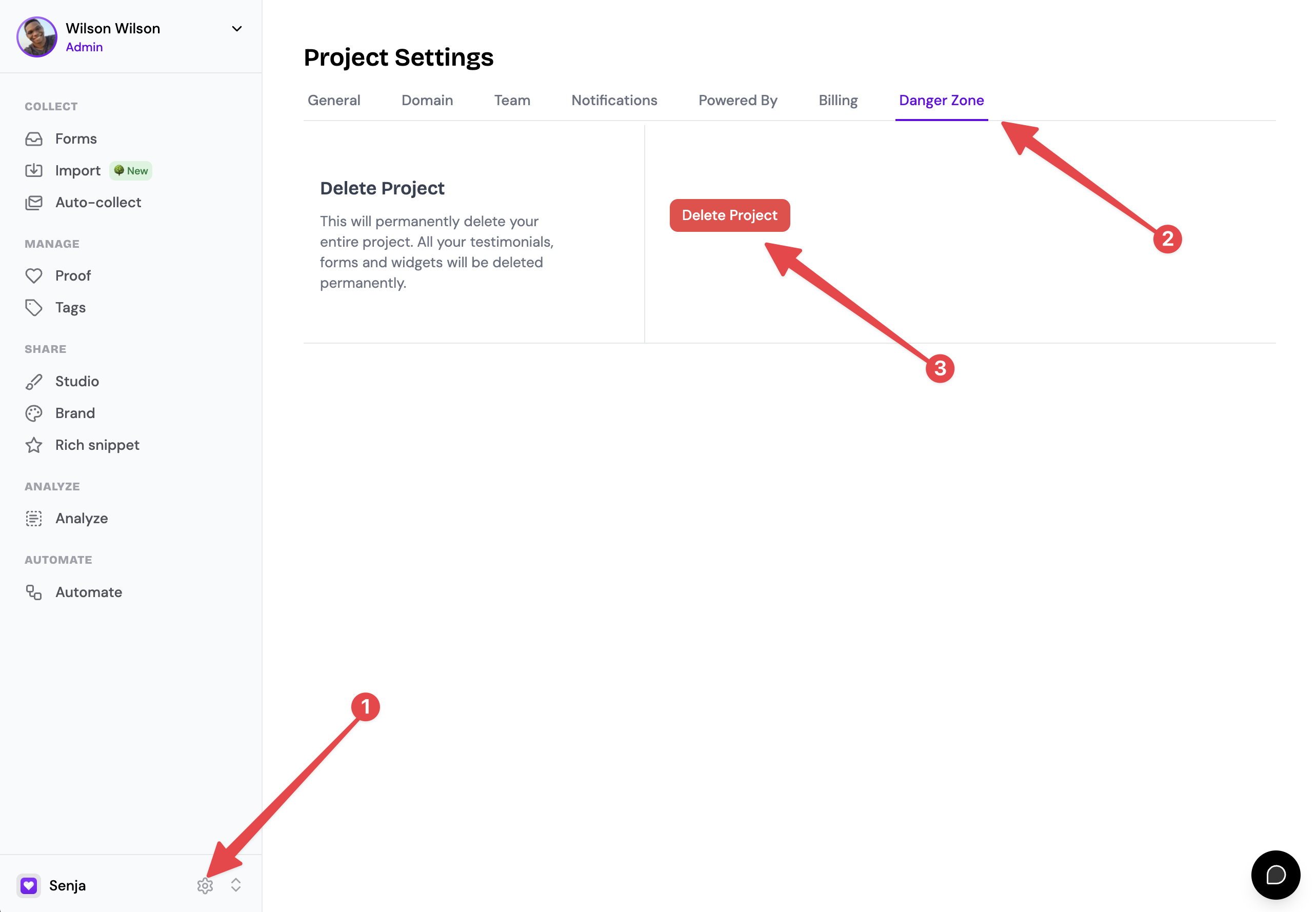The image size is (1316, 912).
Task: Click the Import download icon
Action: coord(34,170)
